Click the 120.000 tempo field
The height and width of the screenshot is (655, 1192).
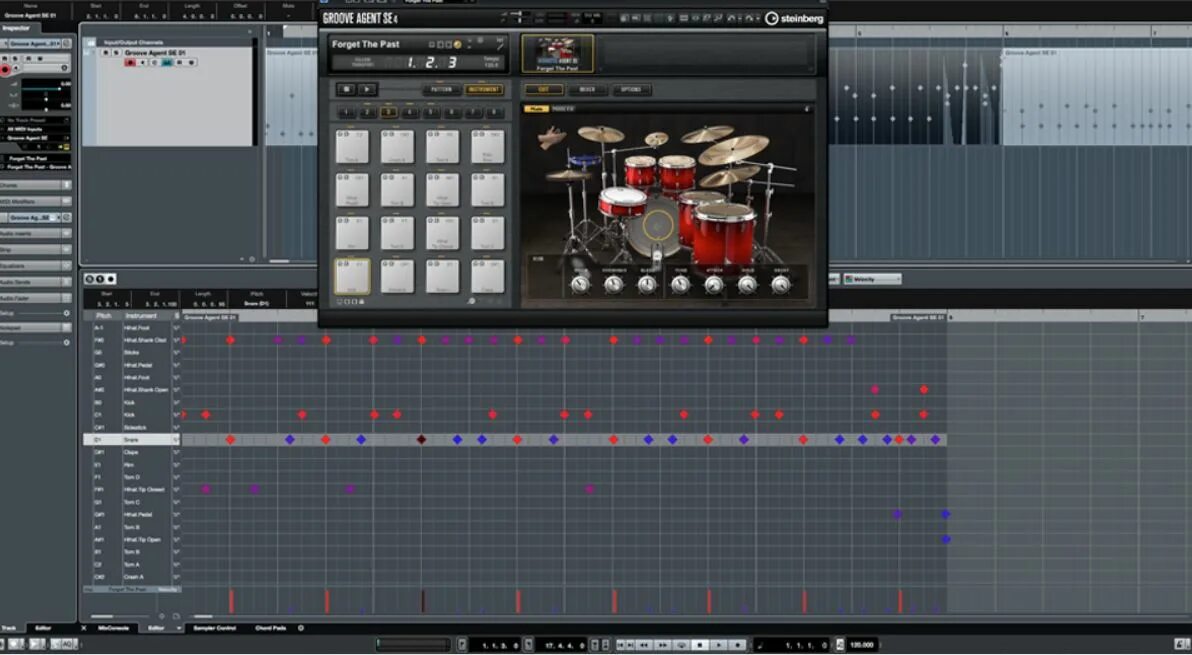click(861, 645)
